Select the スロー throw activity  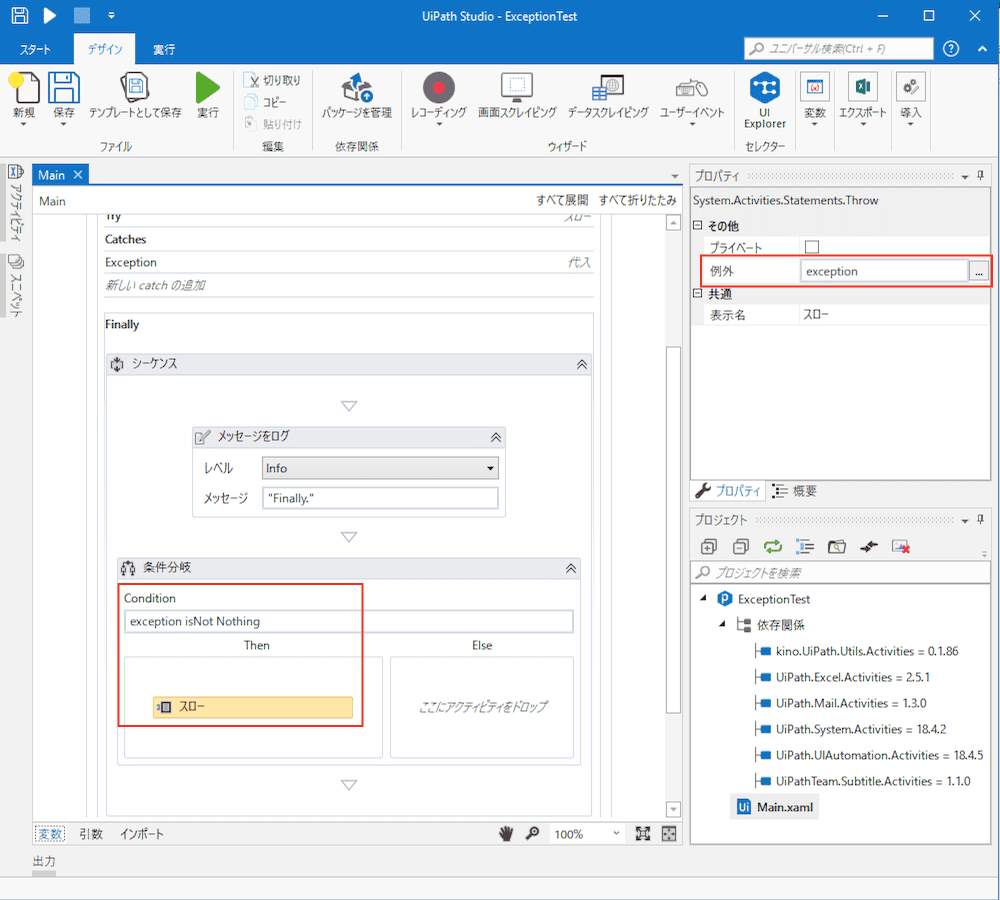pos(253,707)
